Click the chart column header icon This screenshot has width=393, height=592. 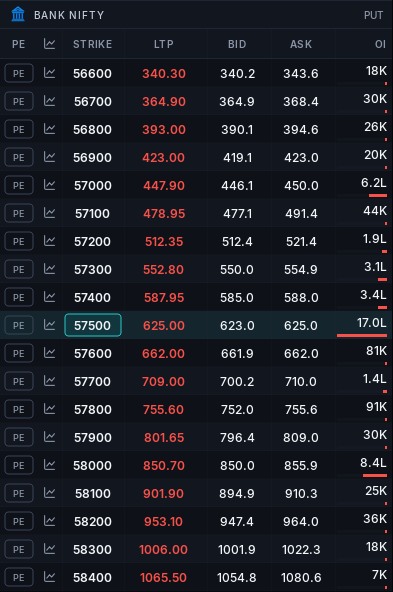(x=49, y=44)
